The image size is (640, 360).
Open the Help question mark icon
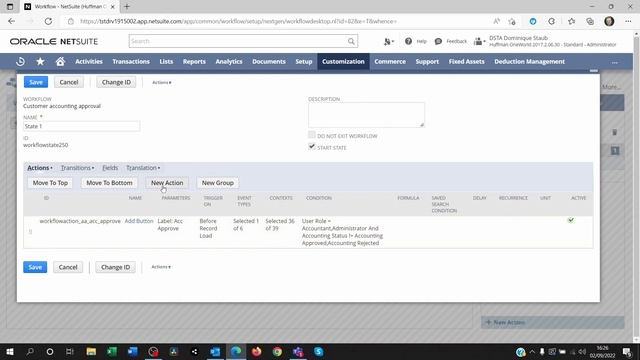point(408,41)
